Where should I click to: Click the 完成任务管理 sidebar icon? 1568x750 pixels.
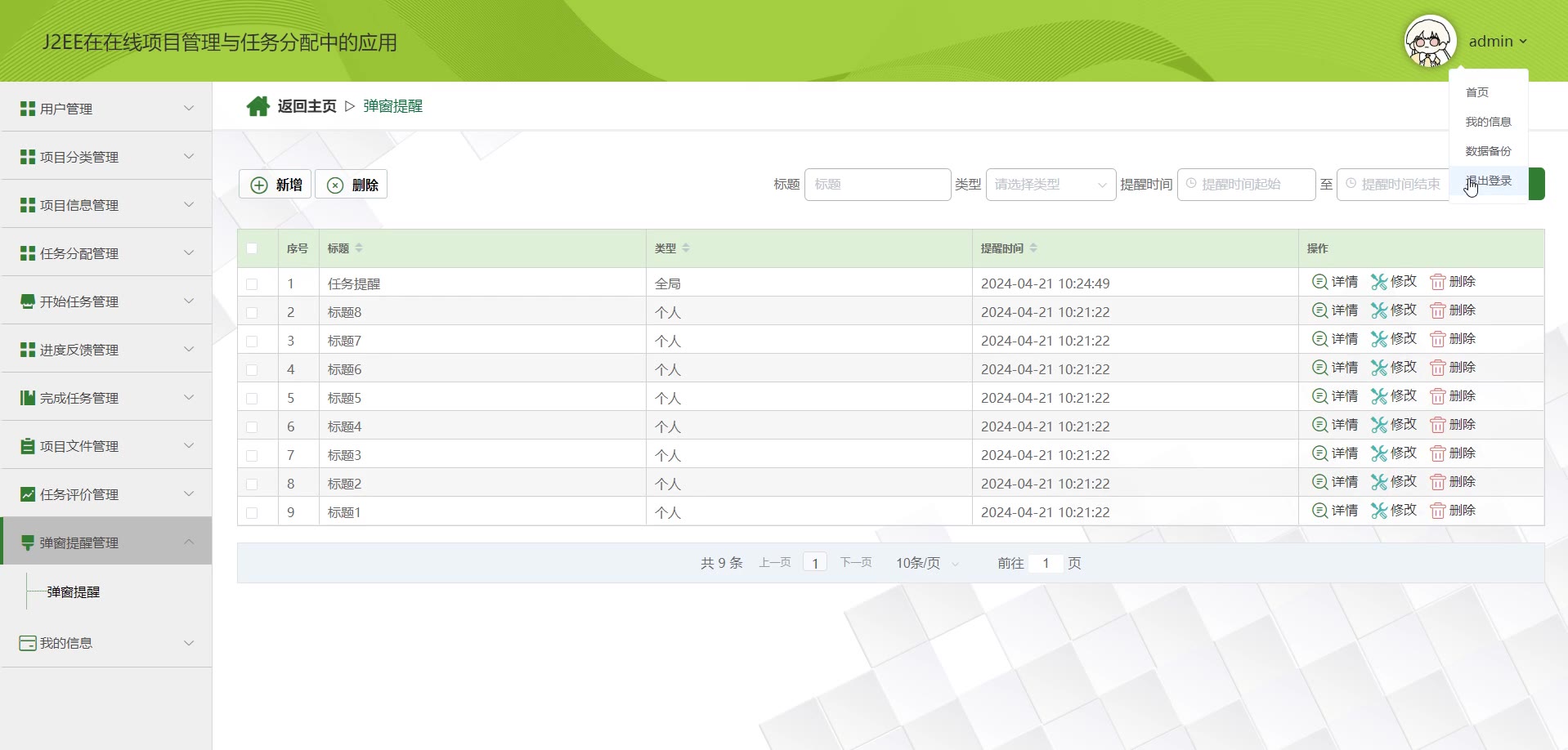point(28,398)
